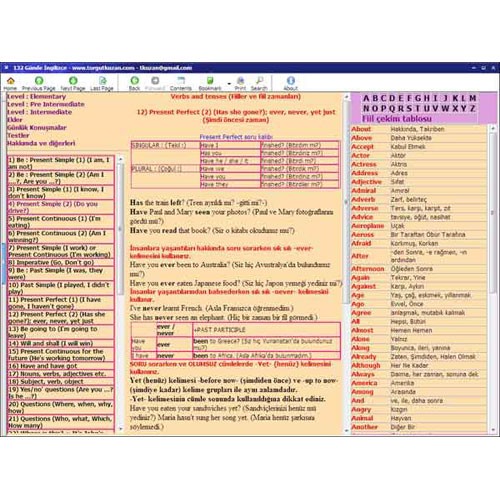The image size is (500, 500).
Task: Select letter Z in the alphabet index
Action: [473, 108]
